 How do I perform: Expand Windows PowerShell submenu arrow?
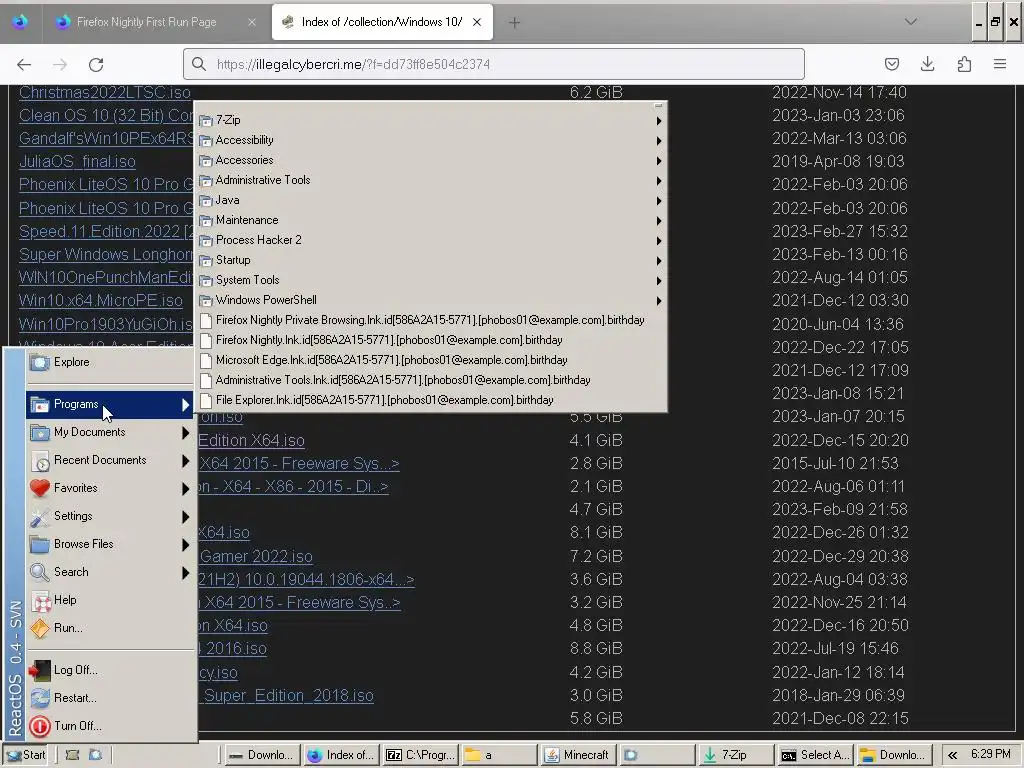pos(659,300)
